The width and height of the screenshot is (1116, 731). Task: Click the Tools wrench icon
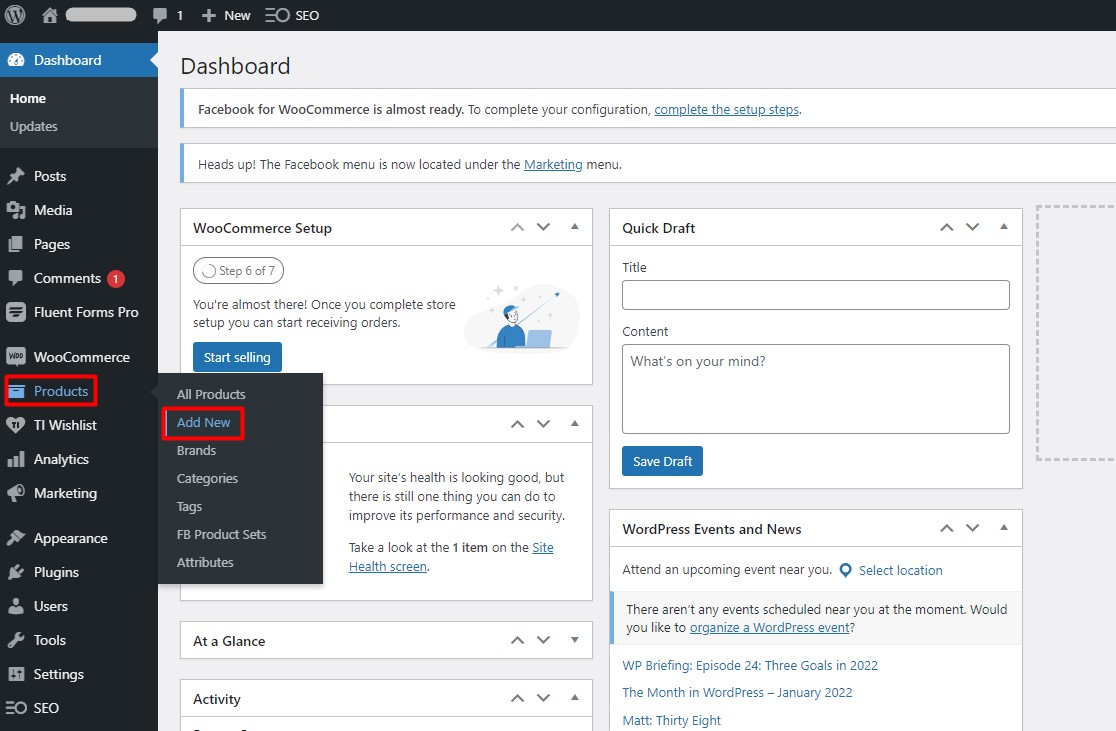click(16, 640)
